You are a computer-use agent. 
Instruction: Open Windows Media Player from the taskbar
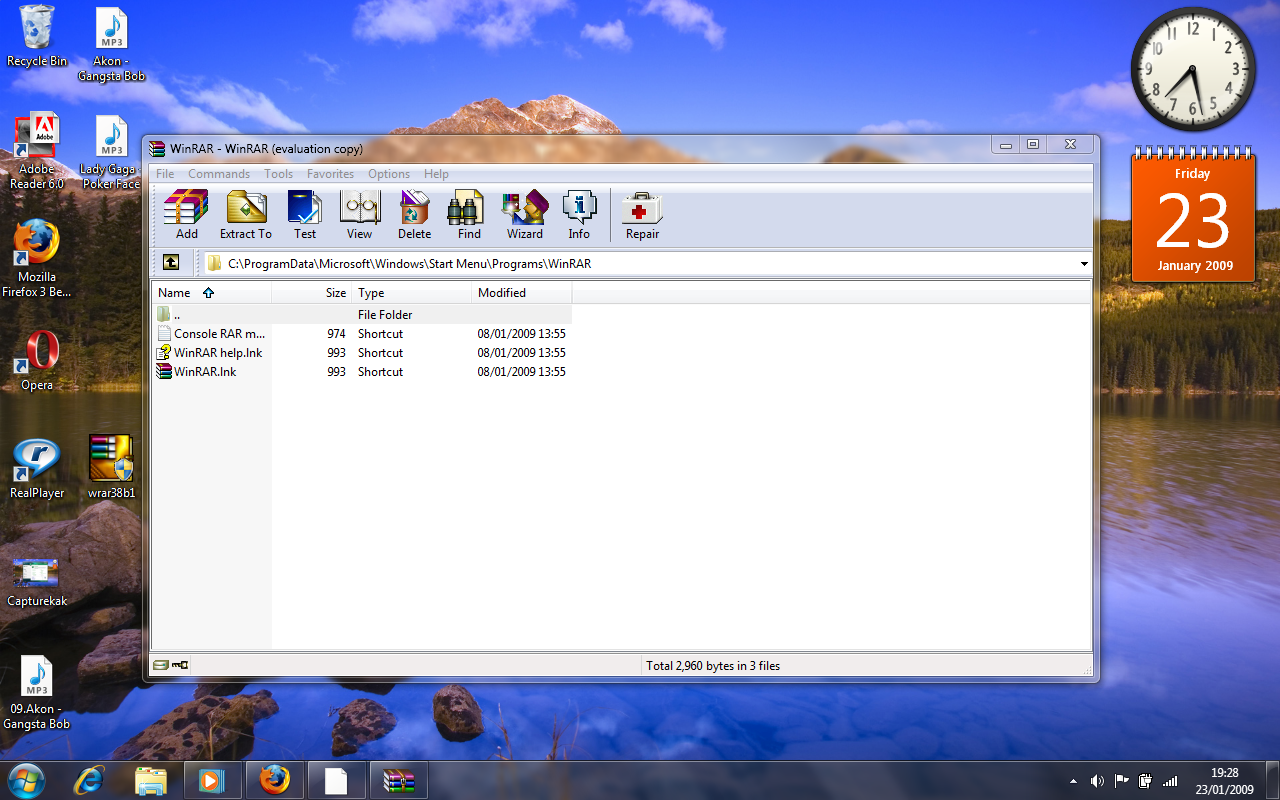coord(212,780)
